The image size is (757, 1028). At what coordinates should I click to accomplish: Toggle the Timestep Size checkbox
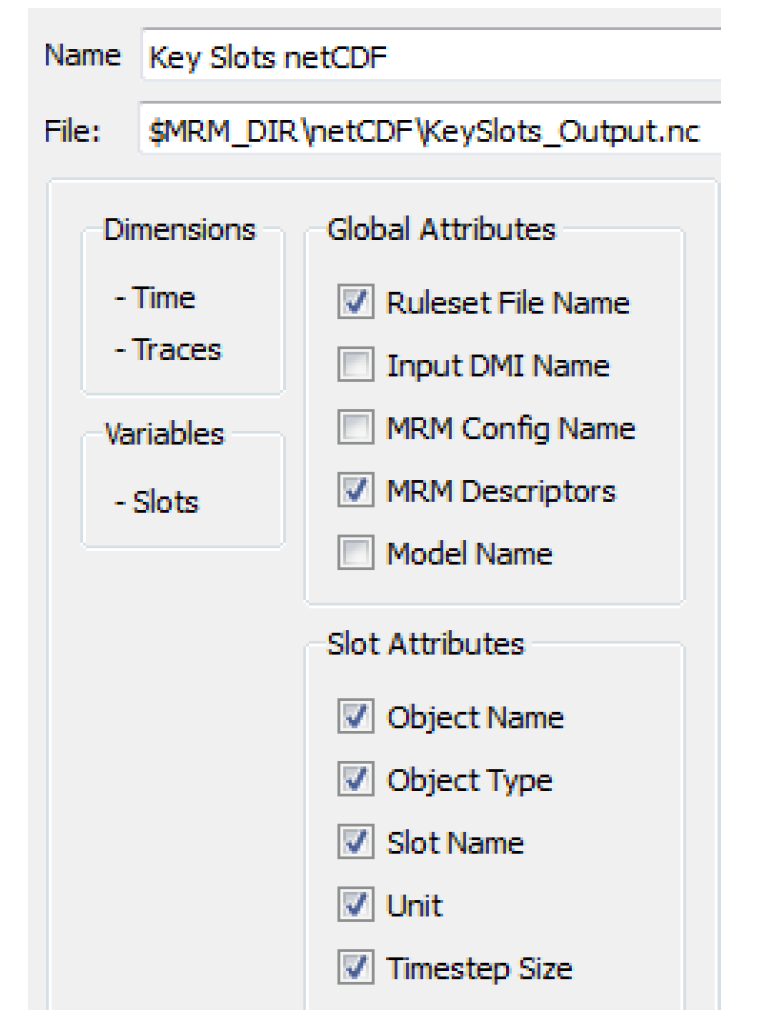[355, 969]
